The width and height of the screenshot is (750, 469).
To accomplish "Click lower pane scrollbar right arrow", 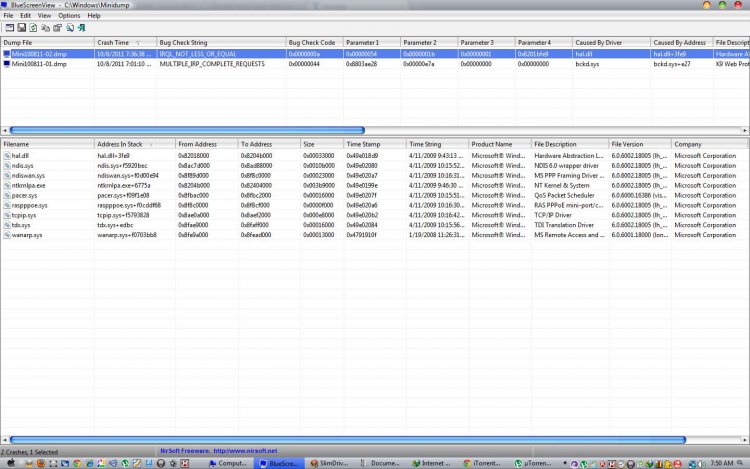I will (x=745, y=440).
